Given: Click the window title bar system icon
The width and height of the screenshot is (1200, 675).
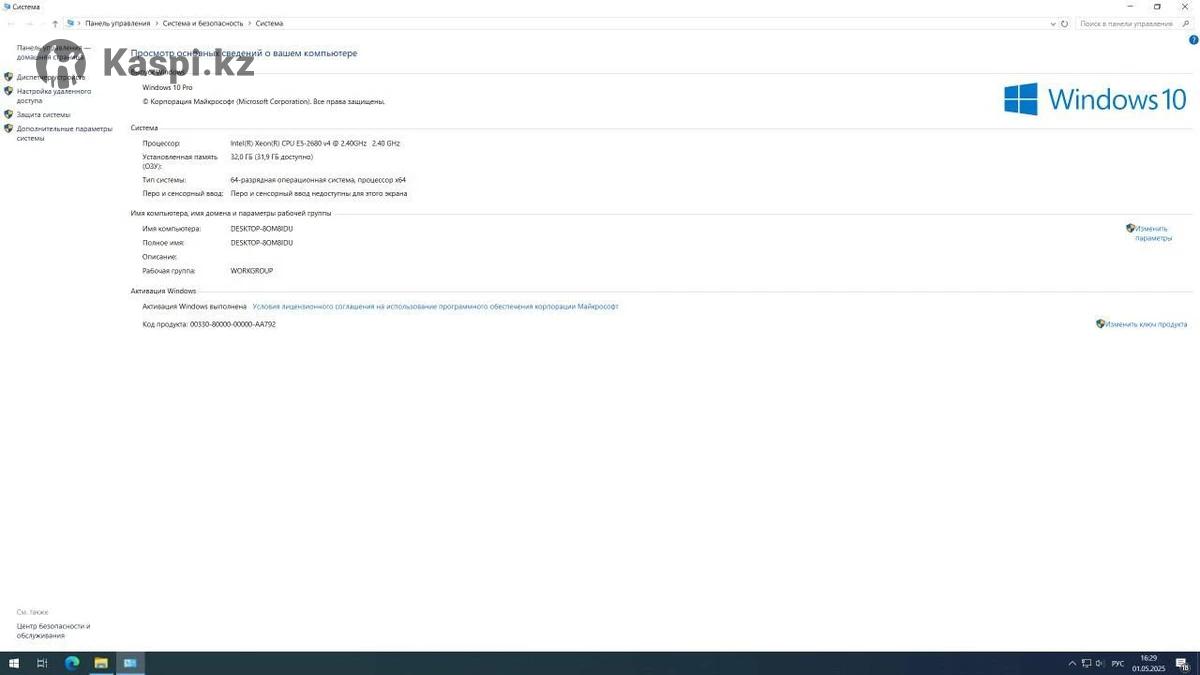Looking at the screenshot, I should pyautogui.click(x=6, y=6).
